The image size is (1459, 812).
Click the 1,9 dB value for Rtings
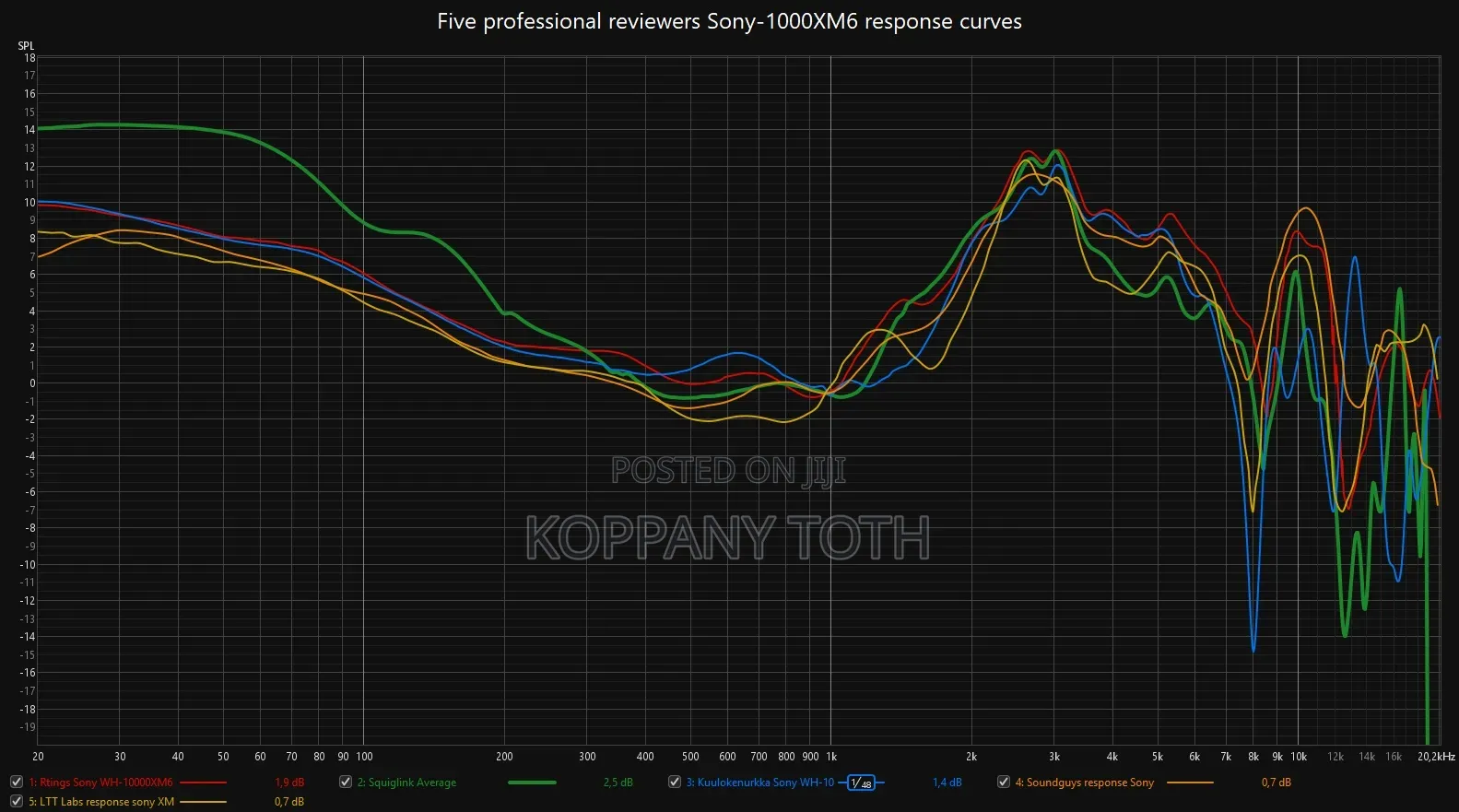coord(289,783)
